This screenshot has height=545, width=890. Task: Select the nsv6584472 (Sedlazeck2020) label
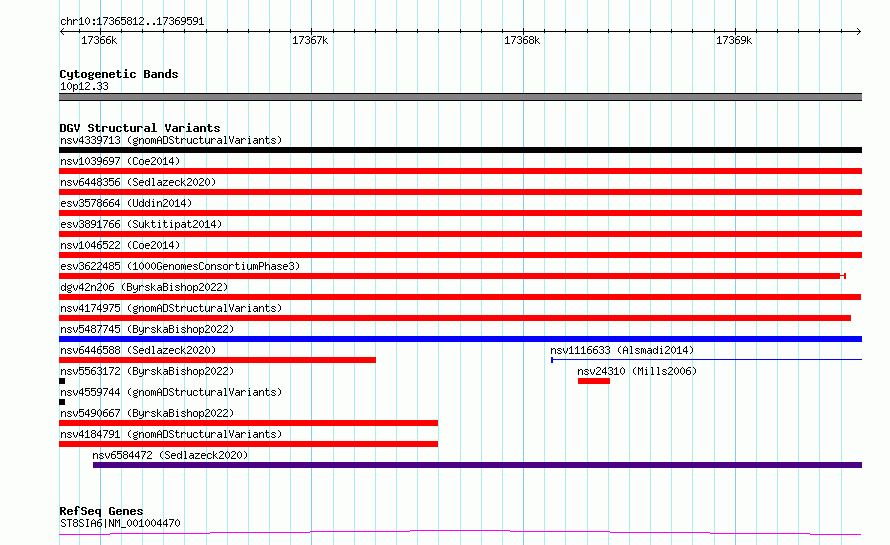point(170,455)
